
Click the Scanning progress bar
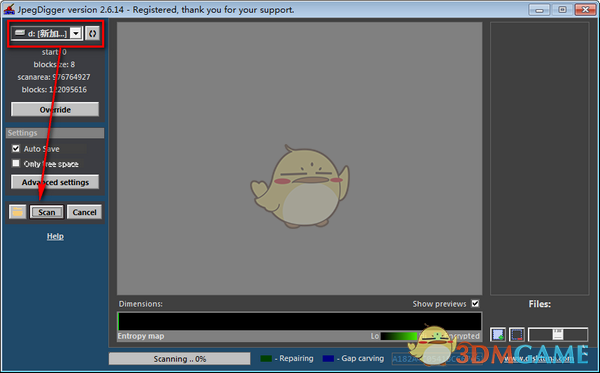(x=179, y=359)
